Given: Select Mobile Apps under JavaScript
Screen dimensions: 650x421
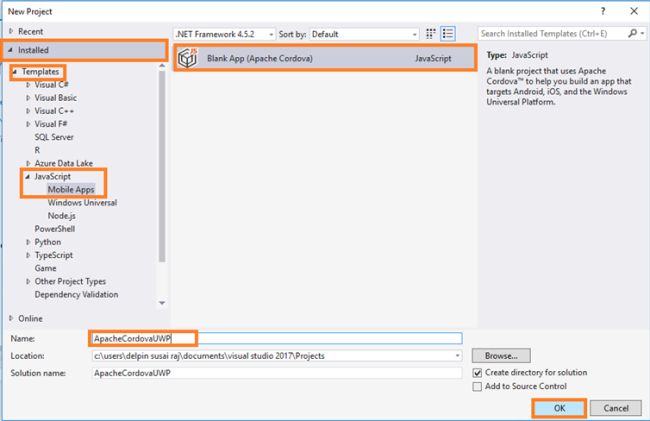Looking at the screenshot, I should pos(71,189).
